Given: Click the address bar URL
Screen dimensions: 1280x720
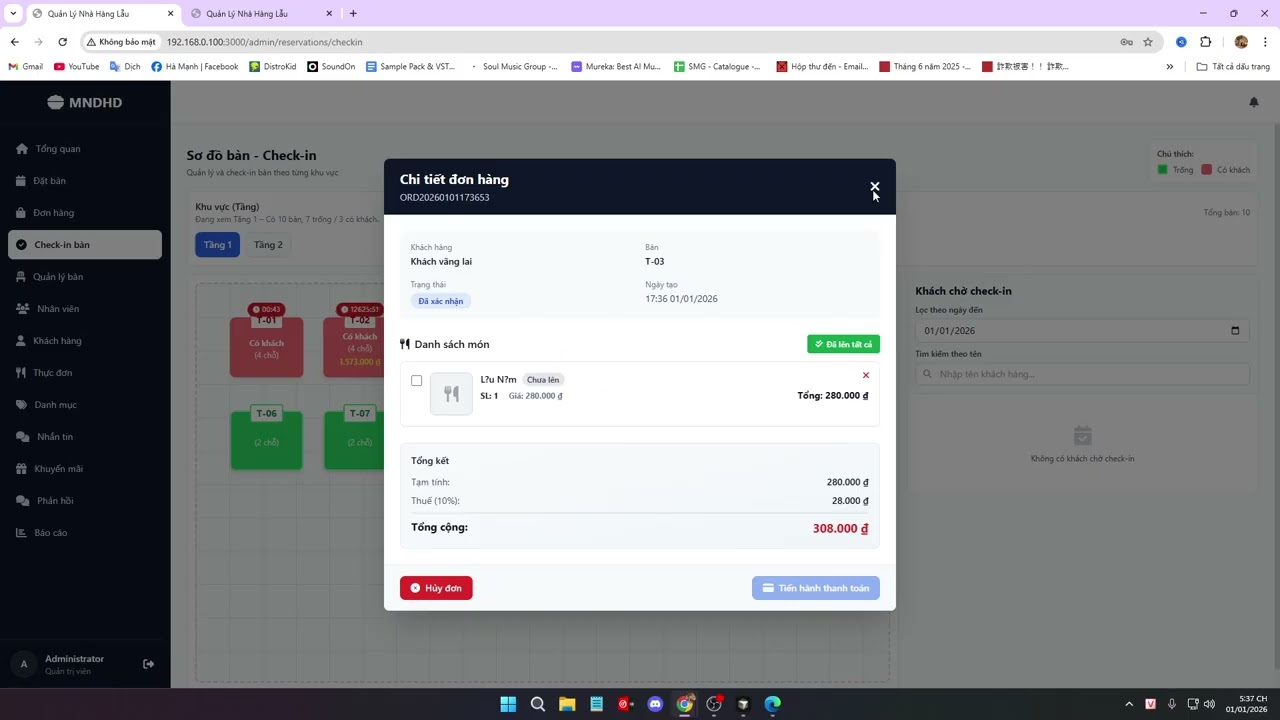Looking at the screenshot, I should [265, 42].
